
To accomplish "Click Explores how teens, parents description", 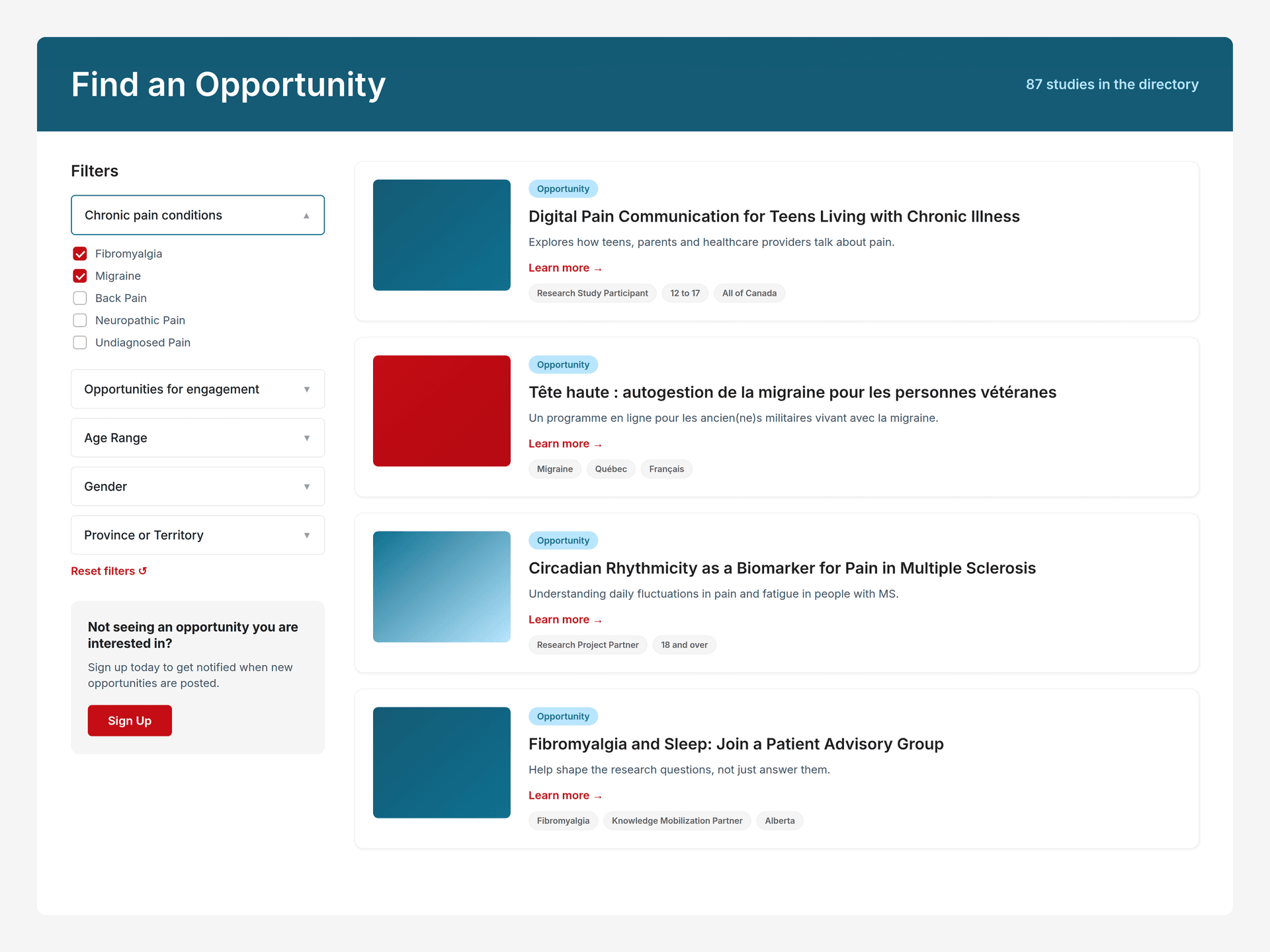I will [712, 242].
